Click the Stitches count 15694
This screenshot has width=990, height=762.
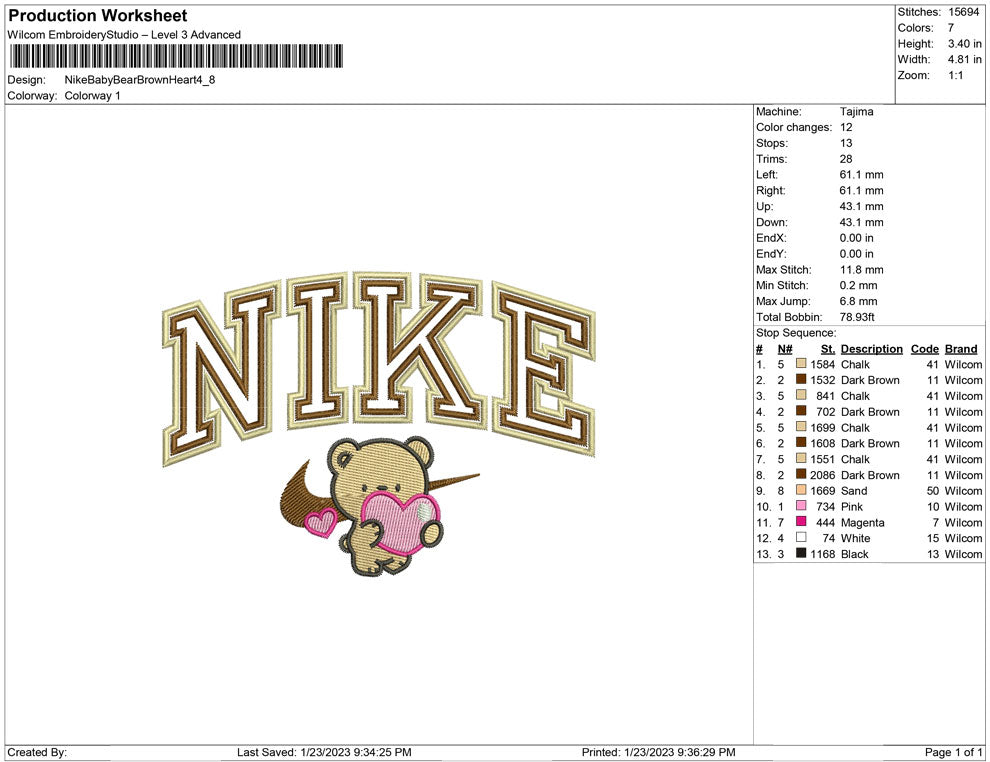[x=963, y=12]
